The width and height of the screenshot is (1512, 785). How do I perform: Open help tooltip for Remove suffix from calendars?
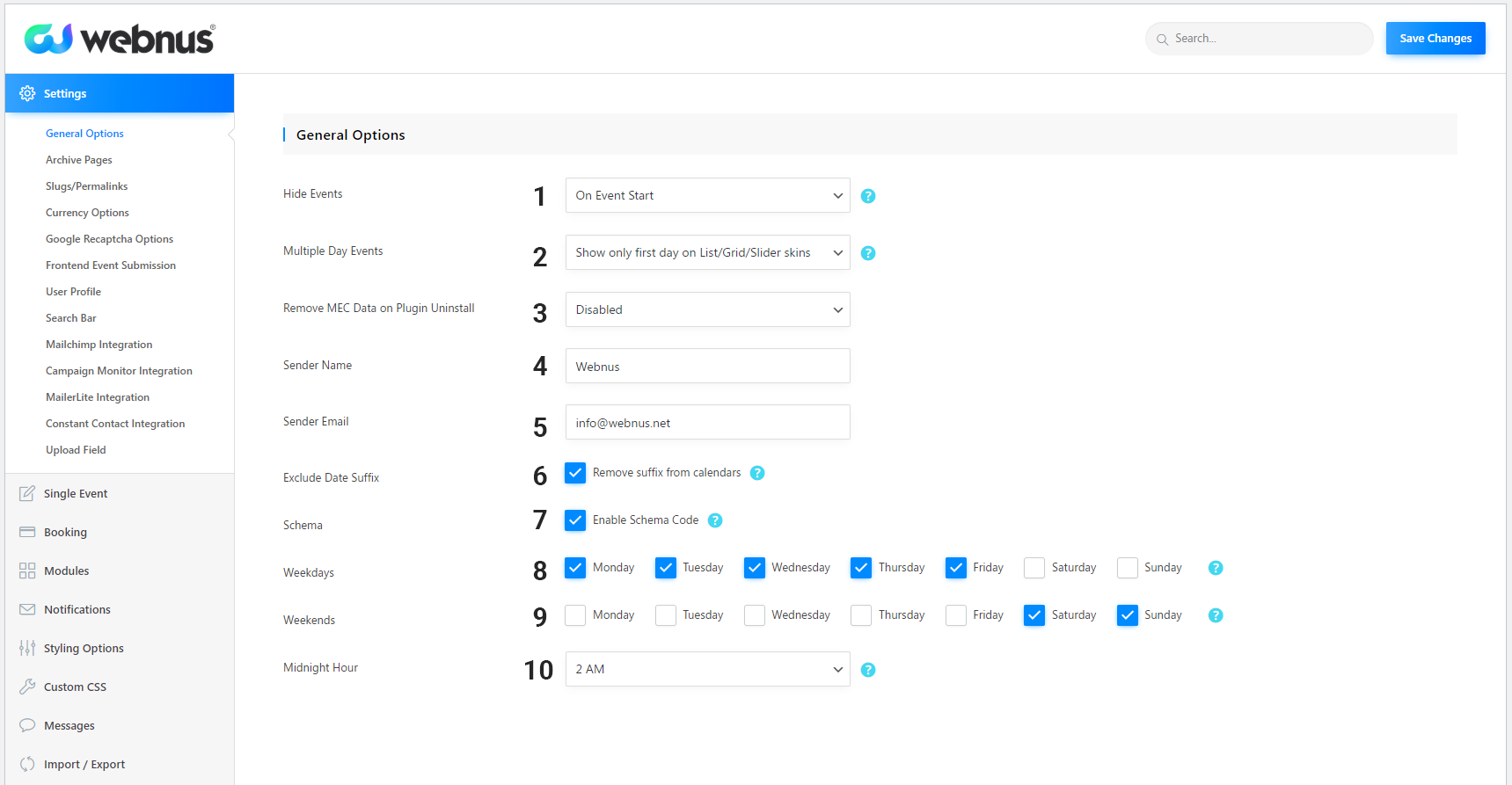coord(757,473)
